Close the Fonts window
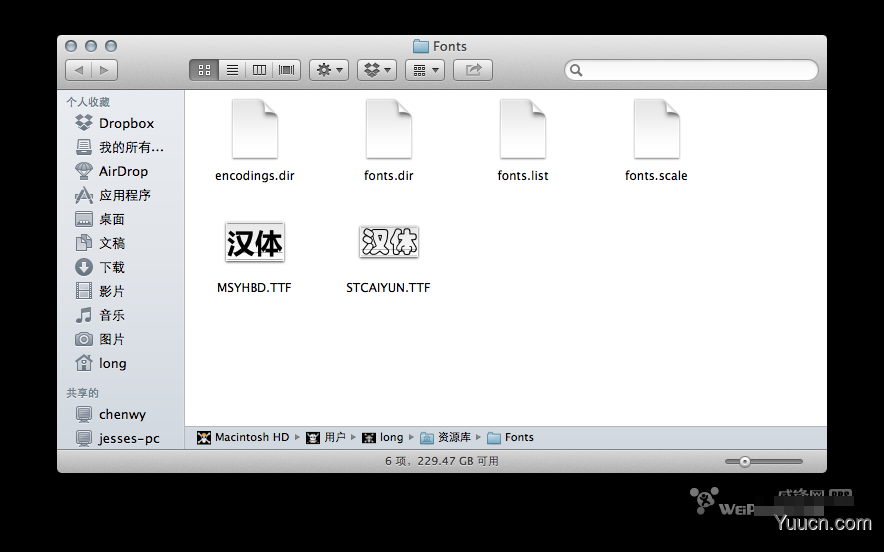The width and height of the screenshot is (884, 552). tap(71, 46)
